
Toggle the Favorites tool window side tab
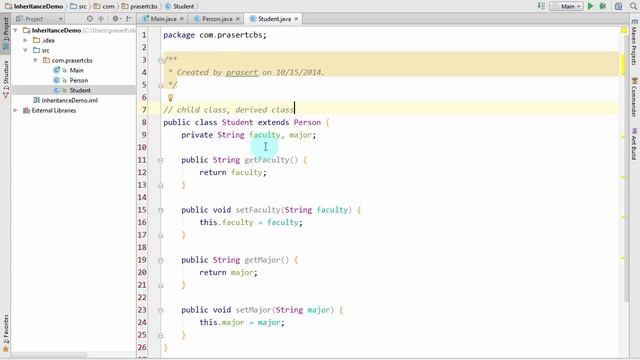click(6, 333)
